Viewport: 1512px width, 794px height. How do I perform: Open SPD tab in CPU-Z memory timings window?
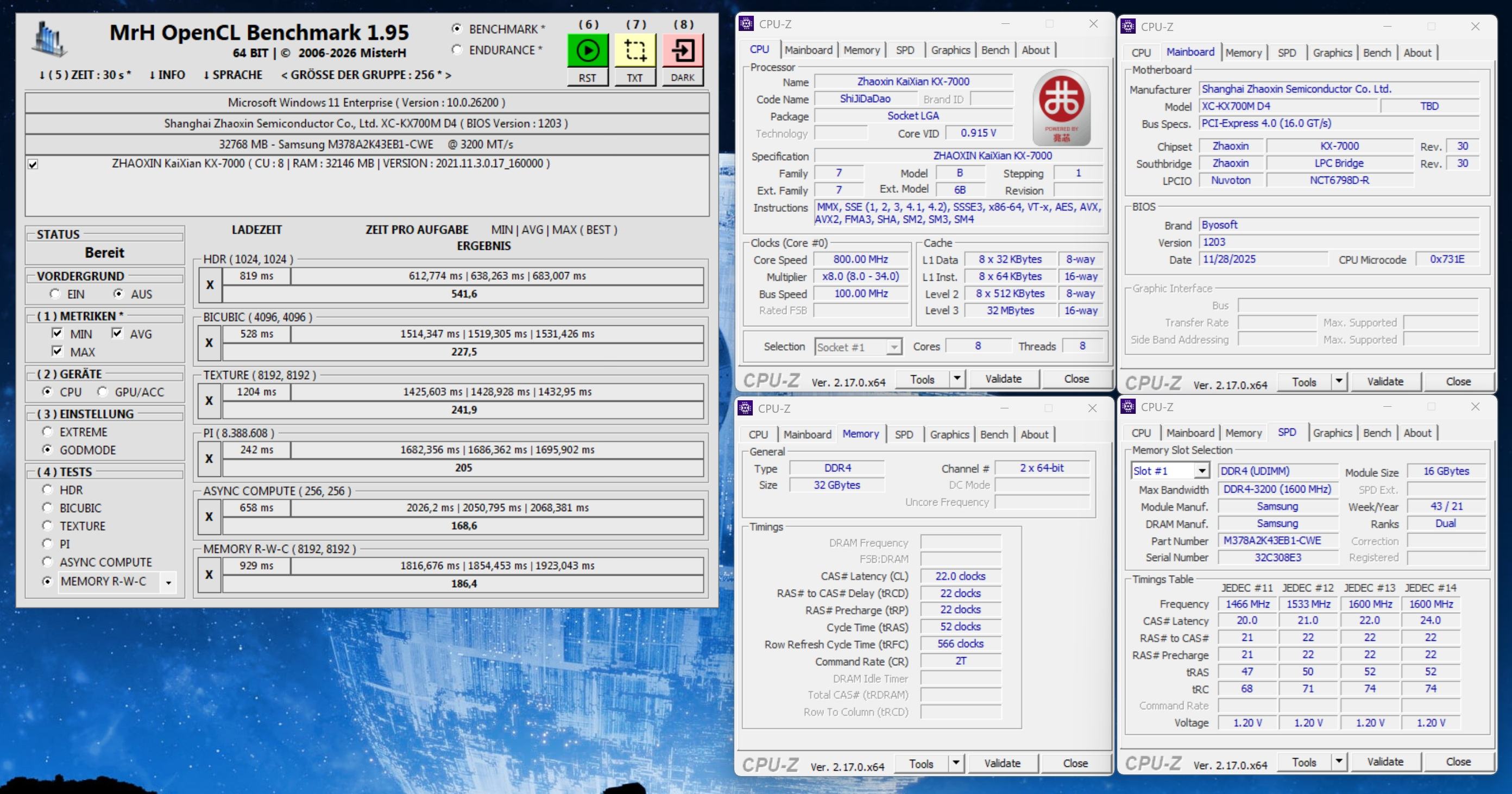(x=904, y=434)
